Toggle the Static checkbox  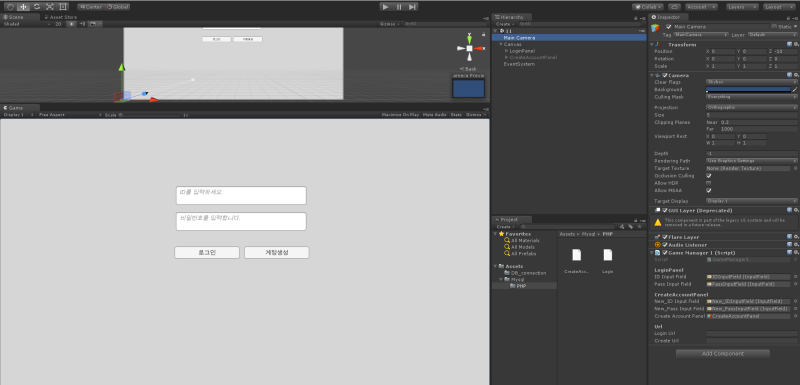(x=774, y=27)
